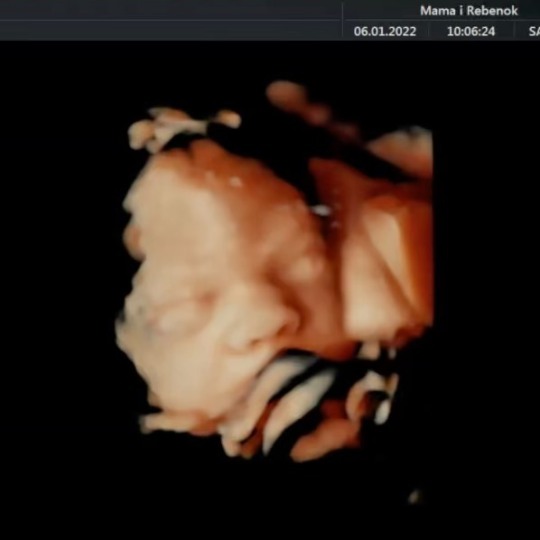This screenshot has height=540, width=540.
Task: Select the 10:06:24 exam time field
Action: [471, 31]
